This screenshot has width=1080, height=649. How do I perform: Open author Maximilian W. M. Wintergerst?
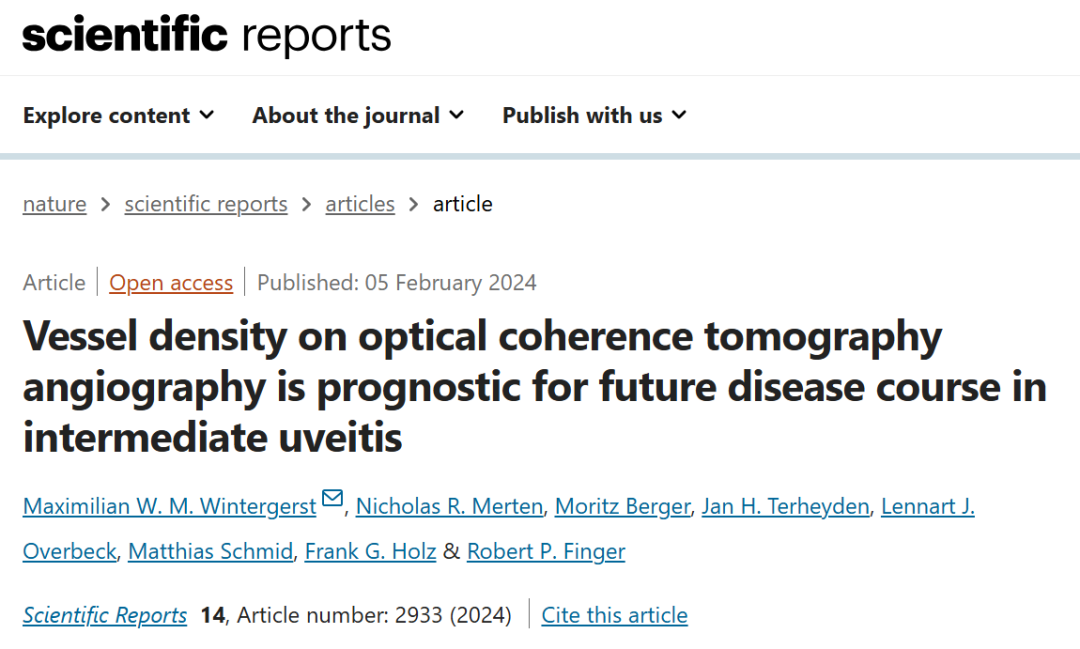coord(169,507)
